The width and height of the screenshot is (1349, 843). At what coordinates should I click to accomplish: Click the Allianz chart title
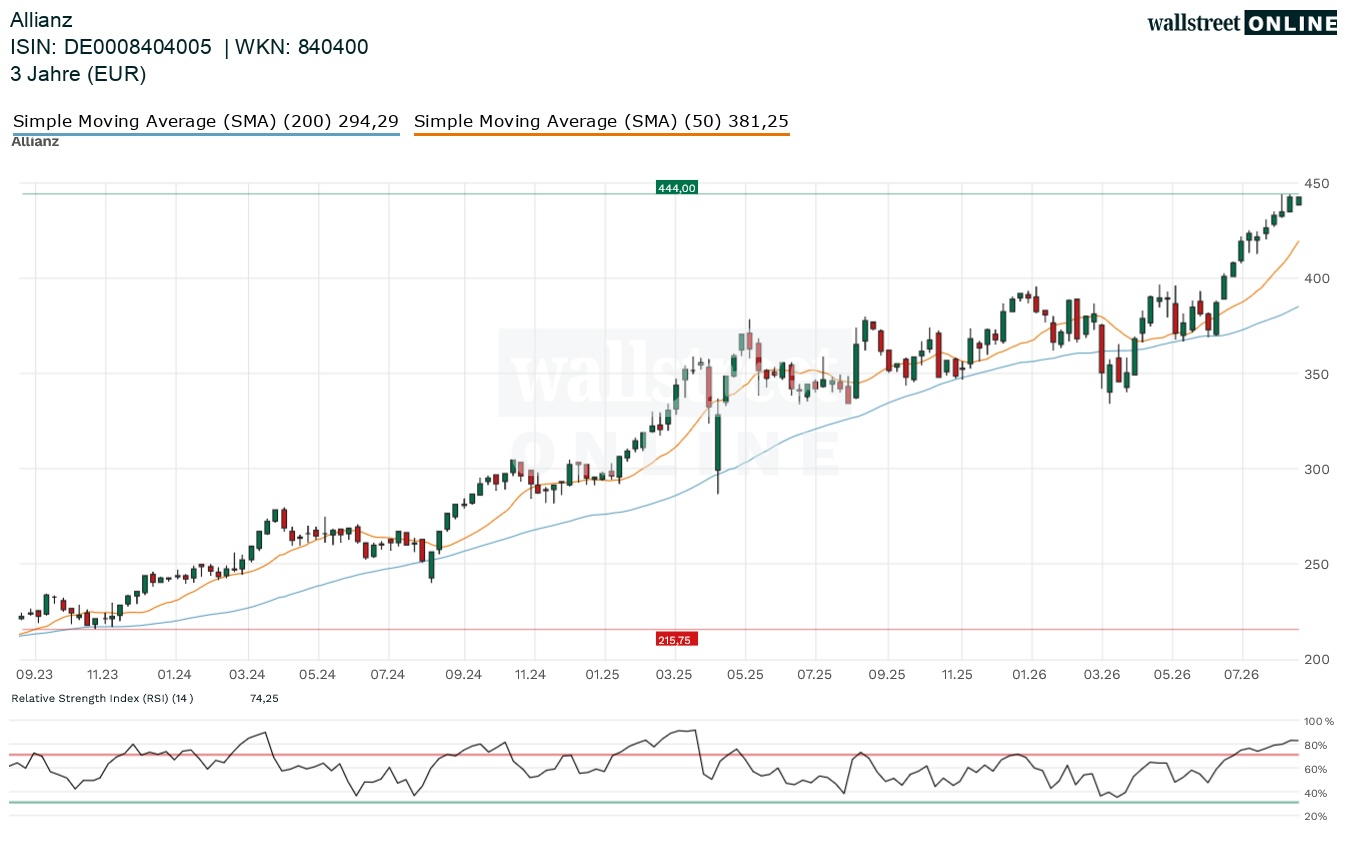click(x=41, y=20)
